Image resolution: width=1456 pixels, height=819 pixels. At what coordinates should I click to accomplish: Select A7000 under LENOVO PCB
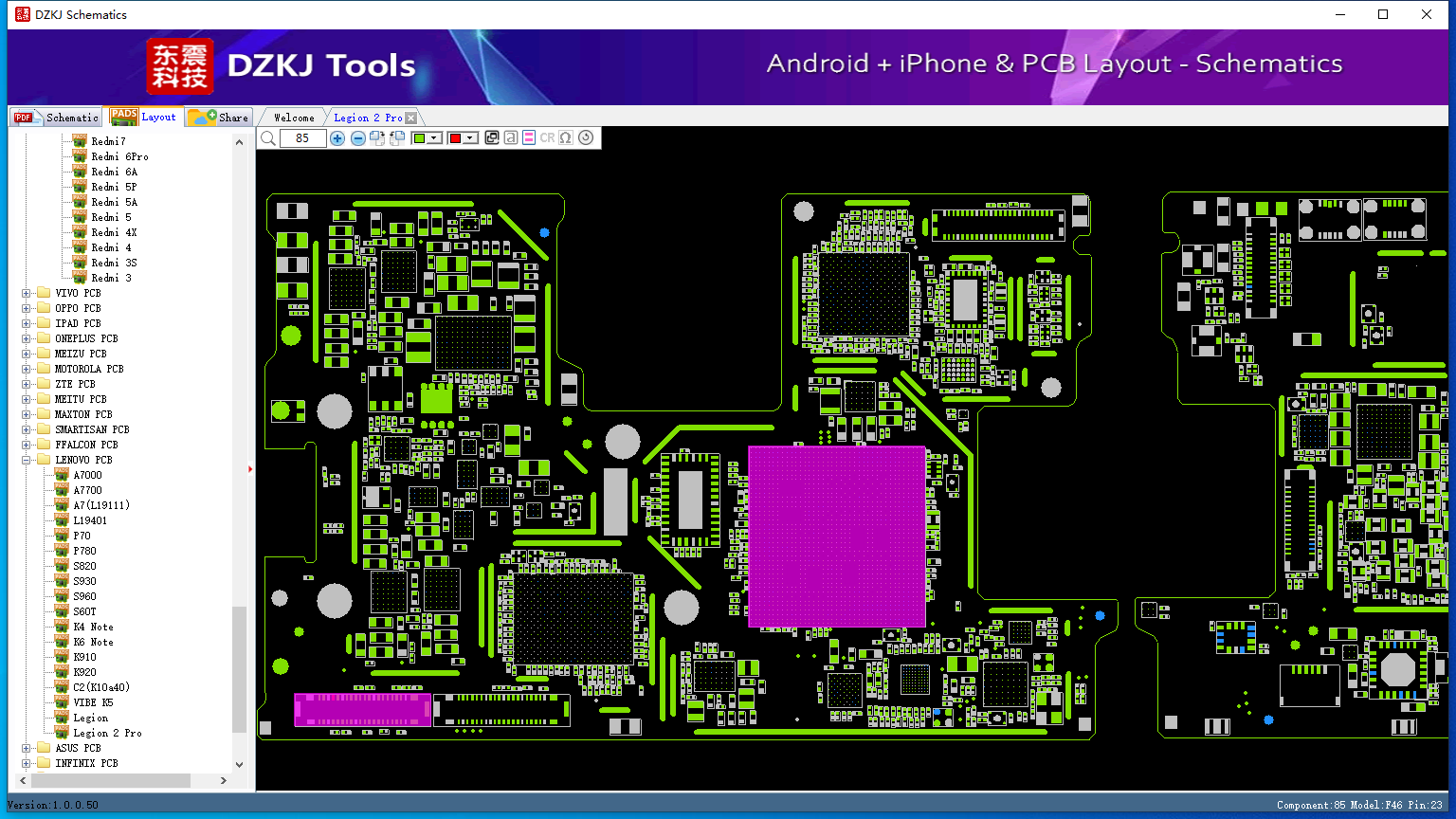[87, 475]
